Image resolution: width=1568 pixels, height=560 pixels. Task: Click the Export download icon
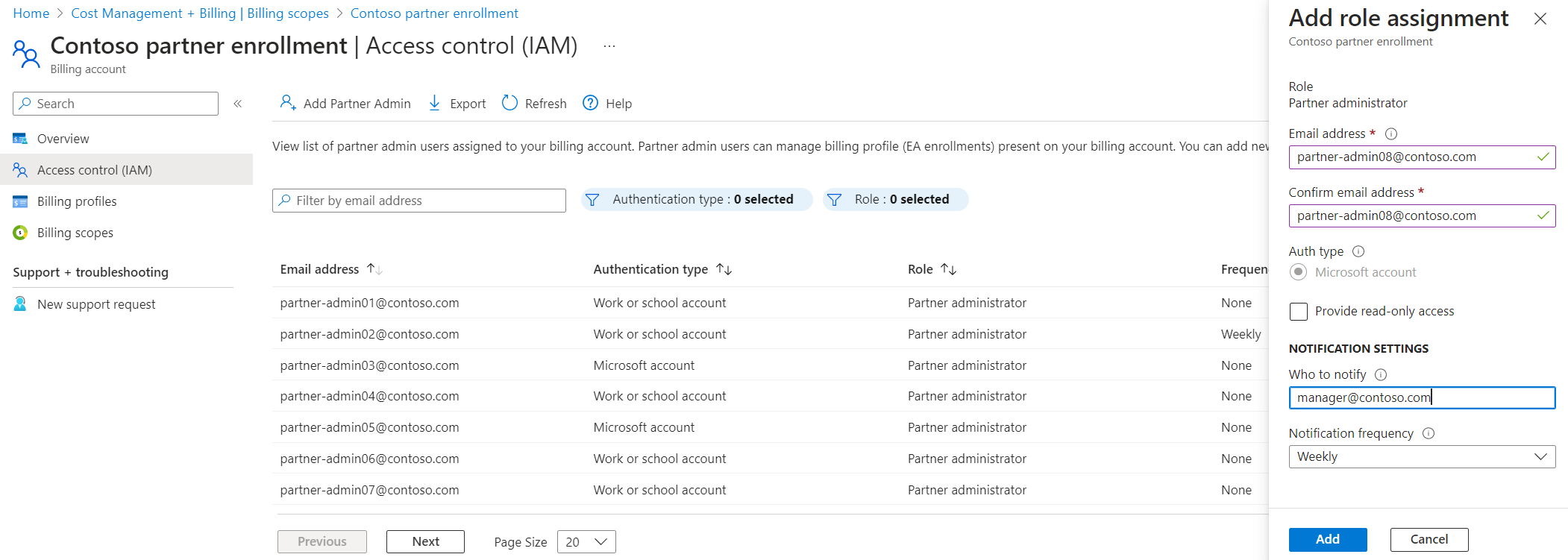click(x=434, y=103)
